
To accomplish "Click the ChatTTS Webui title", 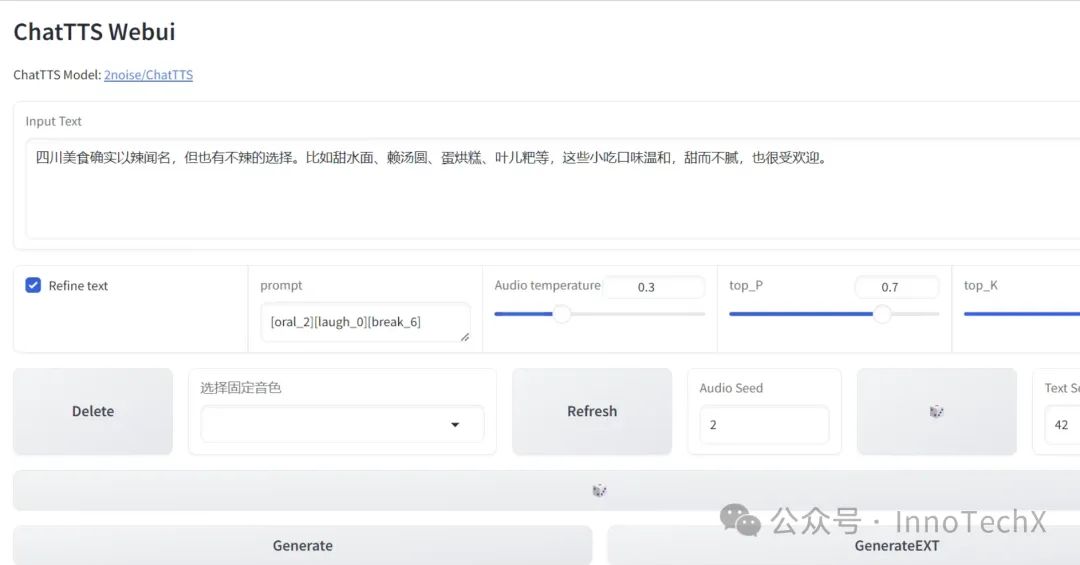I will tap(94, 32).
